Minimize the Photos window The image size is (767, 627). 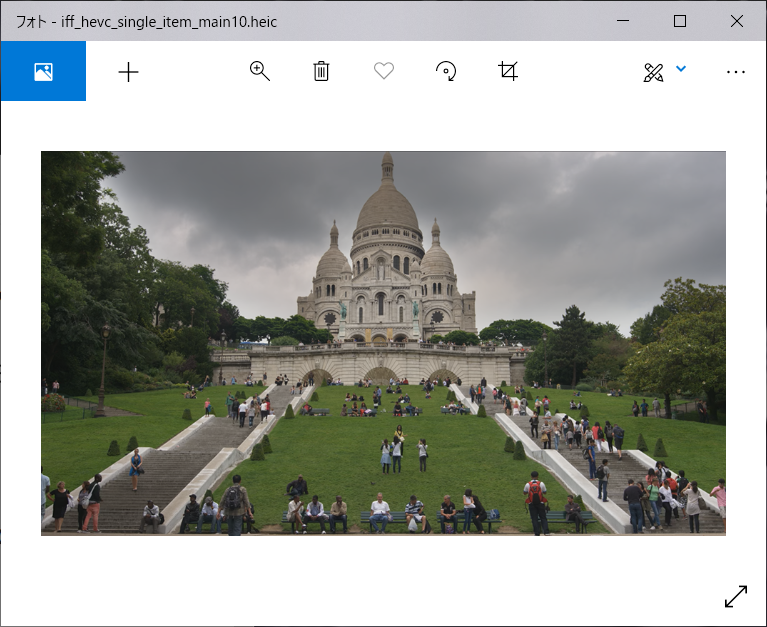coord(623,21)
